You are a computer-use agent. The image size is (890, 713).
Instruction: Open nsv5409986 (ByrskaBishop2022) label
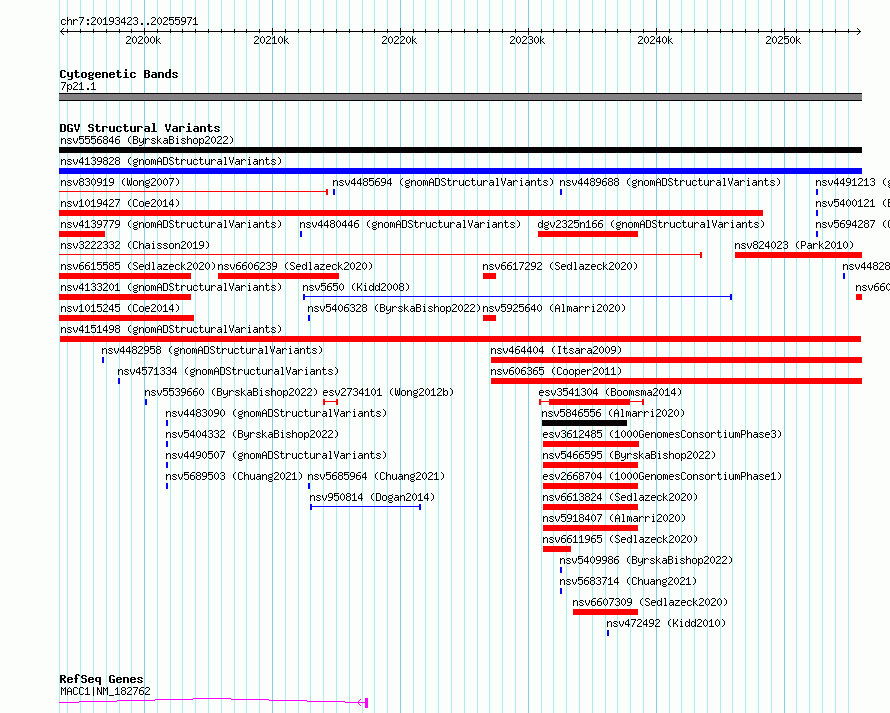coord(646,560)
